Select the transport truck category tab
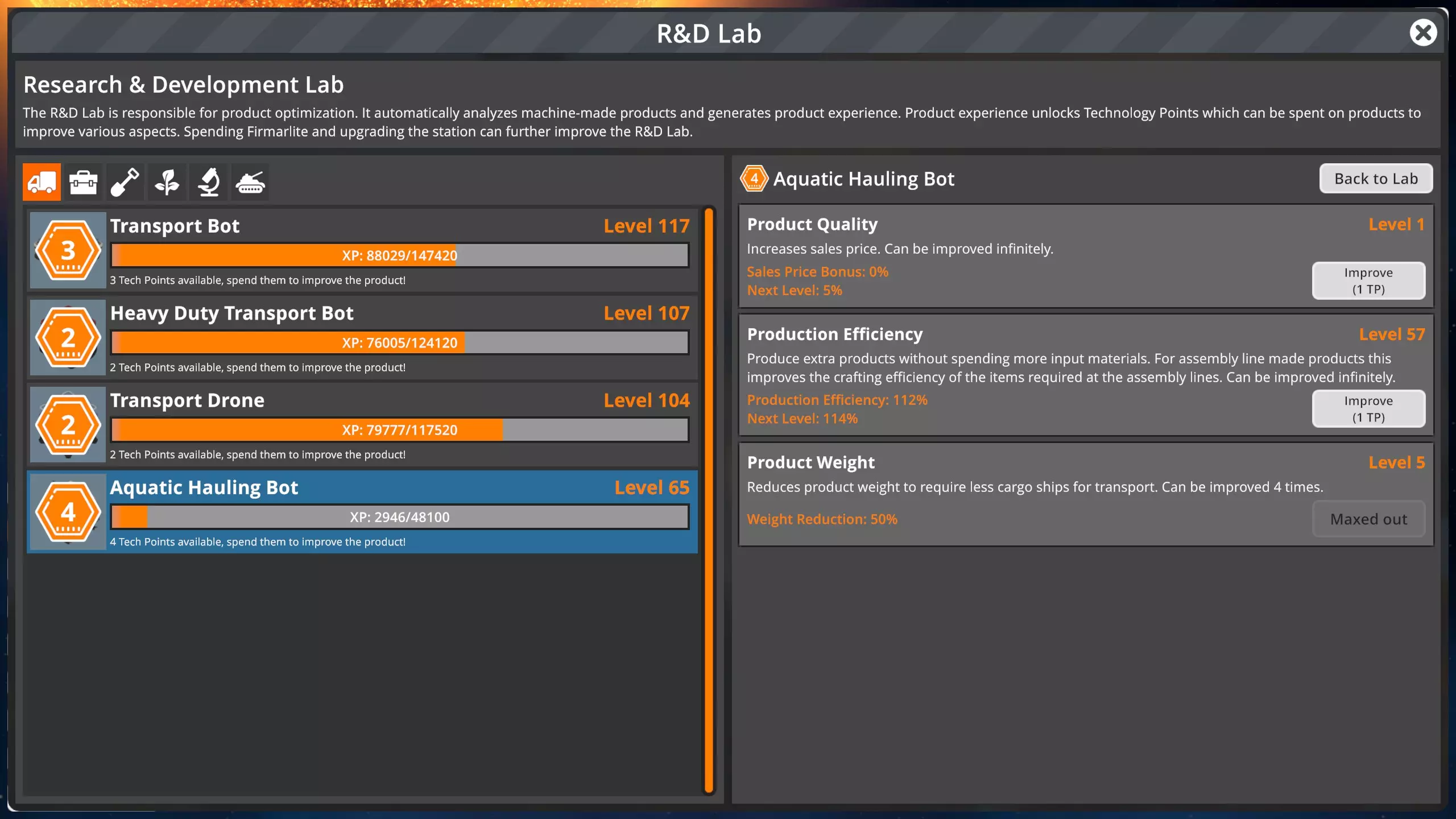 [x=42, y=182]
